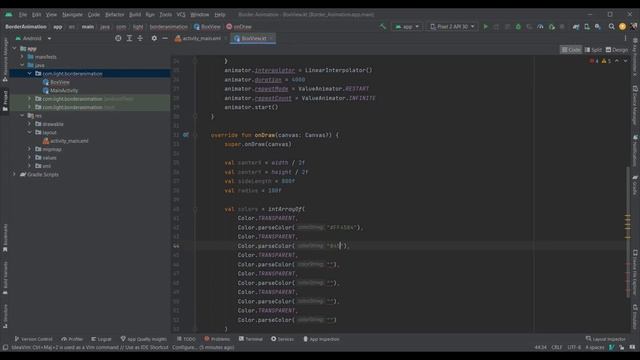The width and height of the screenshot is (640, 360).
Task: Switch the editor to Split view mode
Action: pos(593,49)
